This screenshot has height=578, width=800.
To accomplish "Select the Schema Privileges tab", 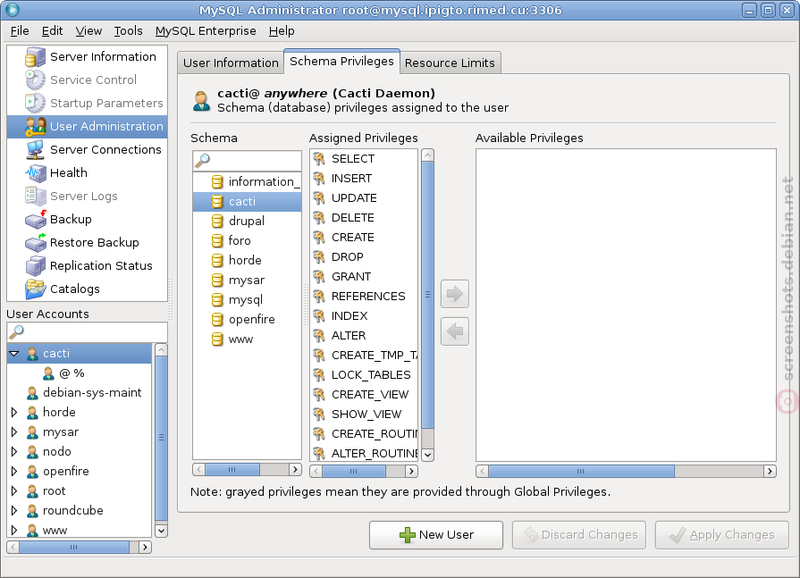I will 342,61.
